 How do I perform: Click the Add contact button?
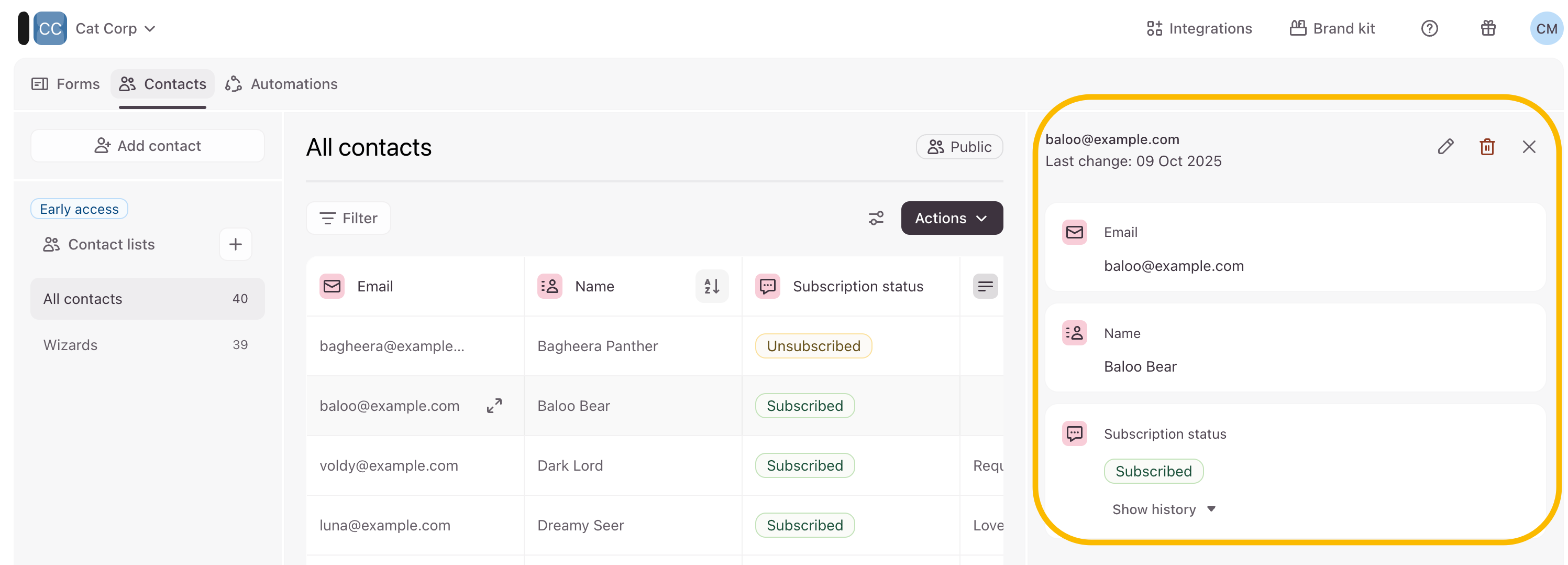pyautogui.click(x=147, y=146)
